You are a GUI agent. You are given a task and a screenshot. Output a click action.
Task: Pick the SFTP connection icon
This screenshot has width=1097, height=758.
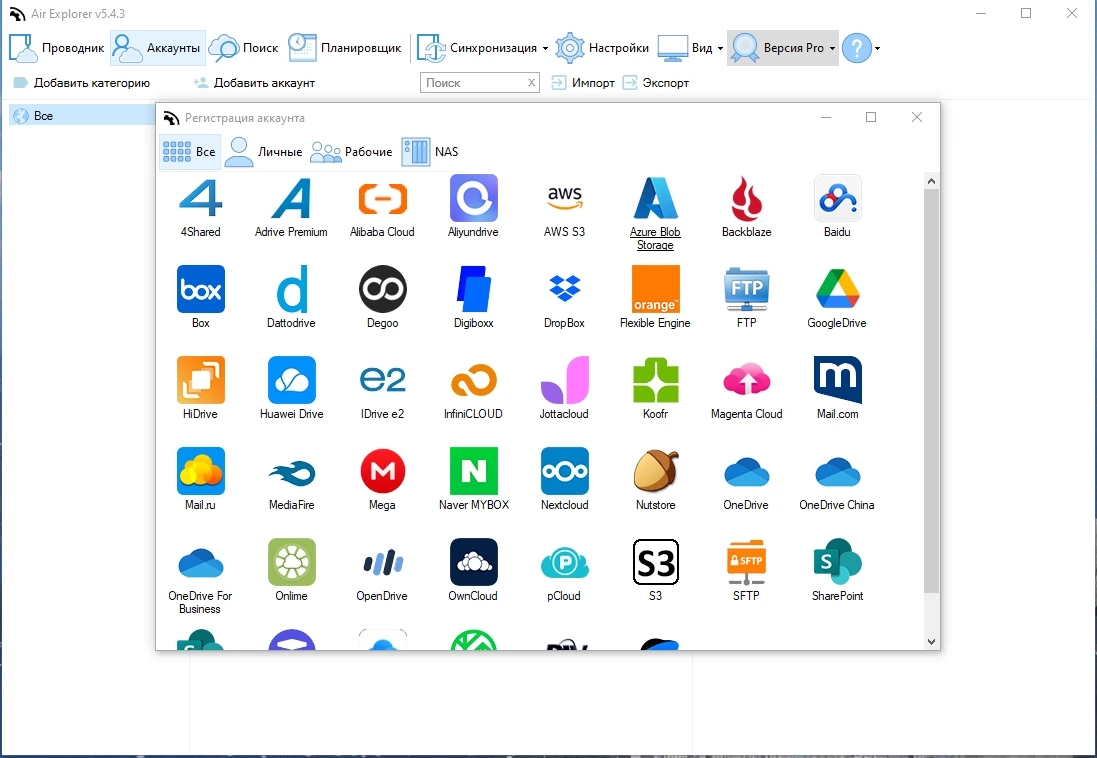(x=746, y=562)
